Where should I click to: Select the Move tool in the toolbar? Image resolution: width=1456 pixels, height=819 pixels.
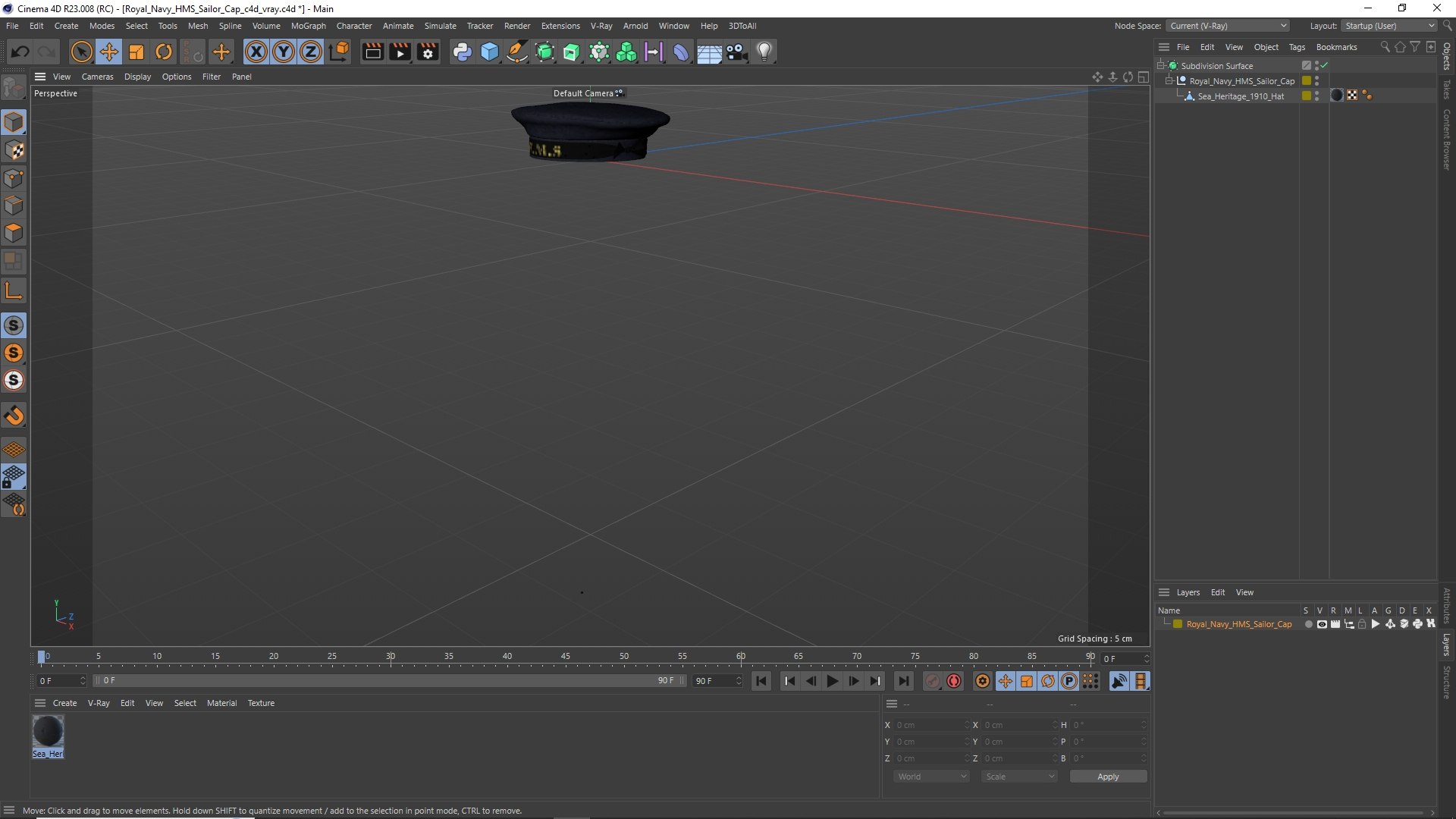(109, 52)
